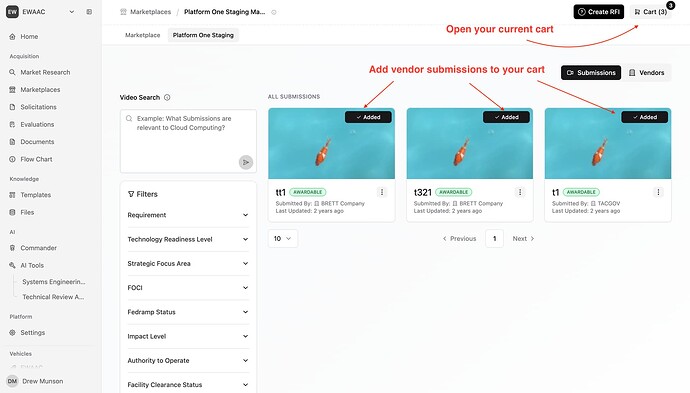This screenshot has width=690, height=393.
Task: Open Market Research page
Action: point(45,72)
